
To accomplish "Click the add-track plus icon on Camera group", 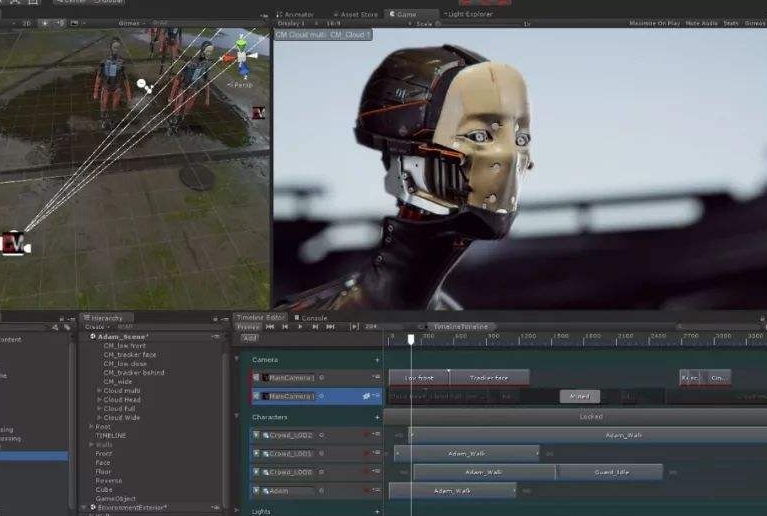I will [x=377, y=359].
